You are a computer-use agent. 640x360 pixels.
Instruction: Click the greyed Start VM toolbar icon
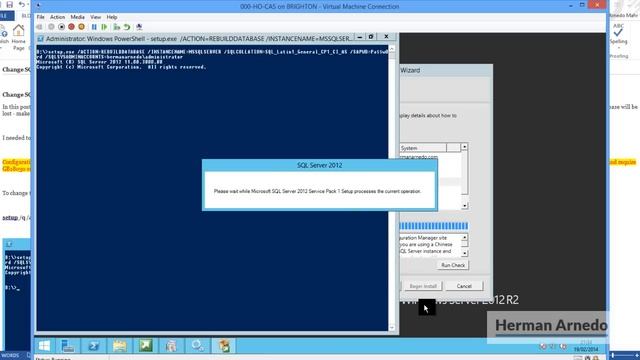(x=51, y=27)
